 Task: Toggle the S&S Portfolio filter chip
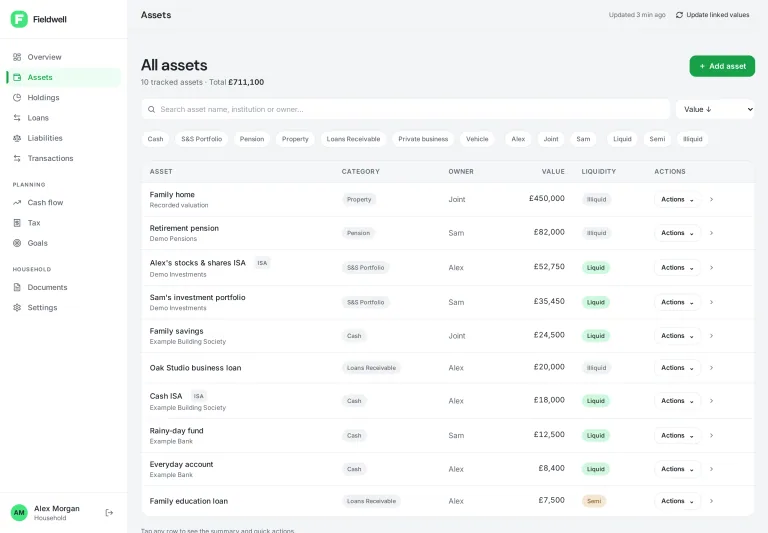pyautogui.click(x=201, y=139)
